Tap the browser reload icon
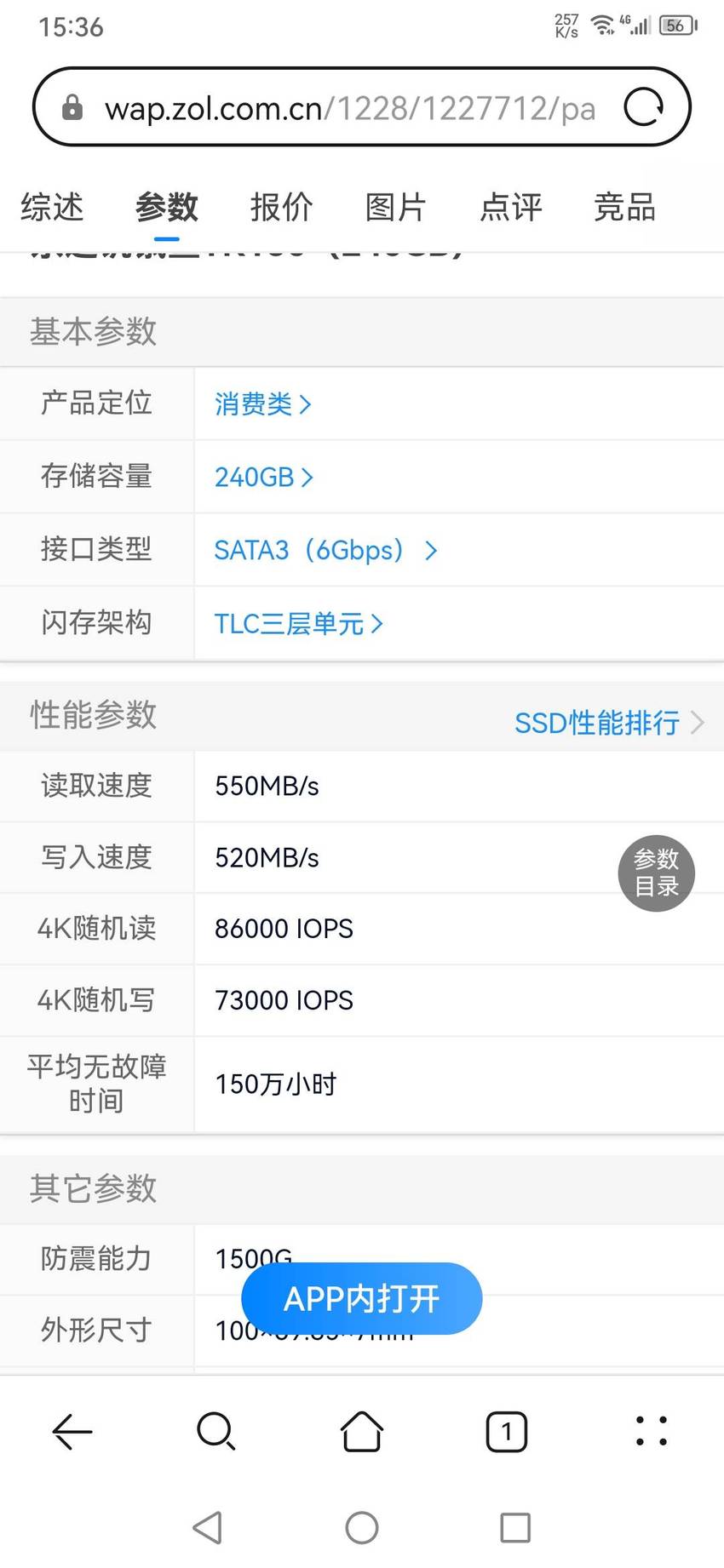This screenshot has height=1568, width=724. pyautogui.click(x=643, y=107)
